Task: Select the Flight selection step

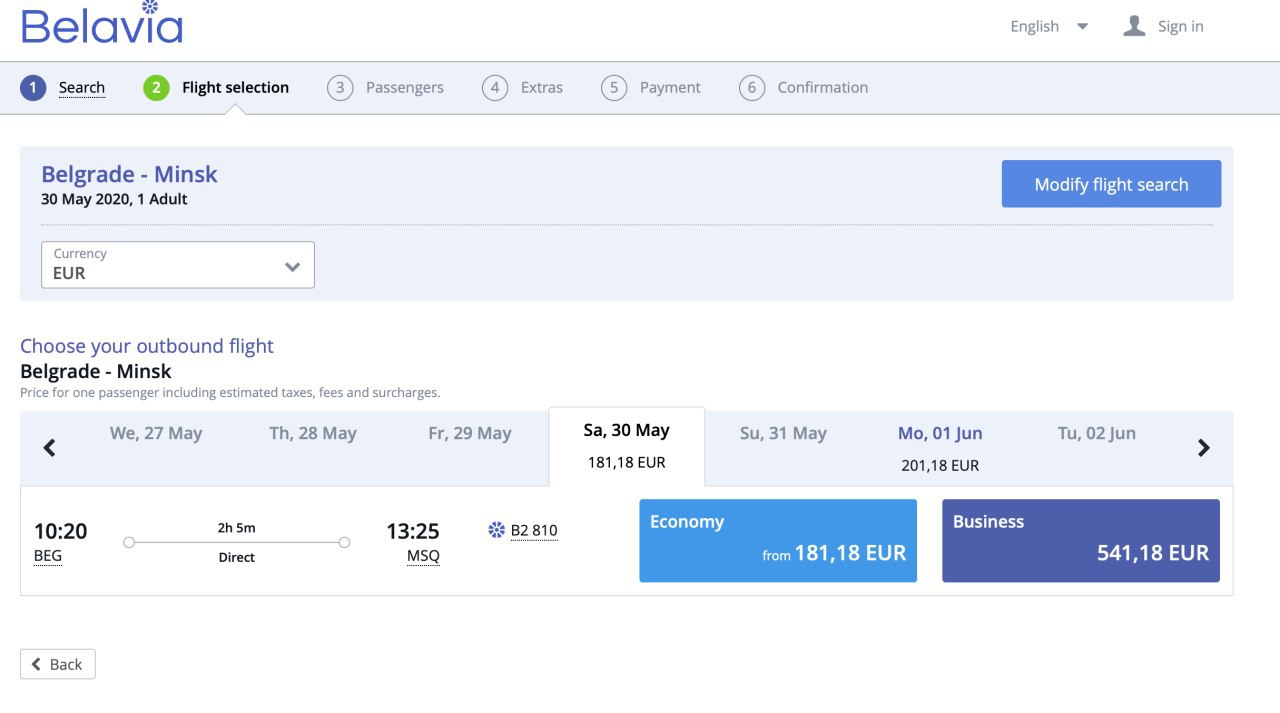Action: pyautogui.click(x=235, y=88)
